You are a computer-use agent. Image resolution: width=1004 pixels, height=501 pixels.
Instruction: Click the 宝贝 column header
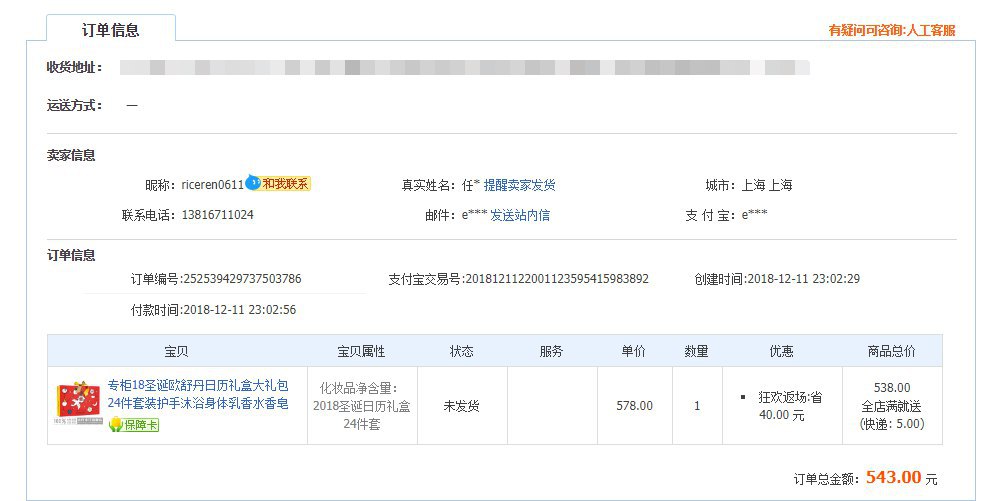pos(177,351)
